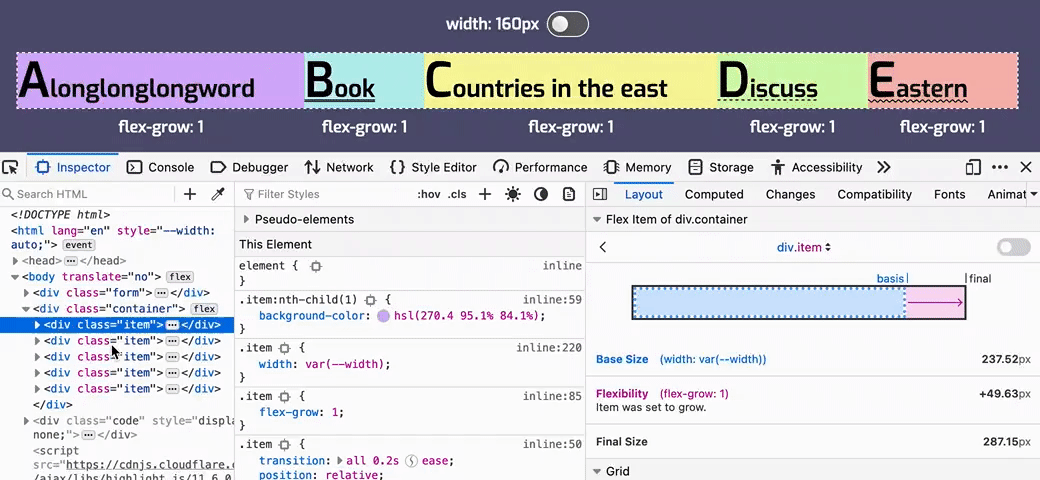The image size is (1040, 480).
Task: Toggle the .hov pseudo-class panel
Action: [x=428, y=194]
